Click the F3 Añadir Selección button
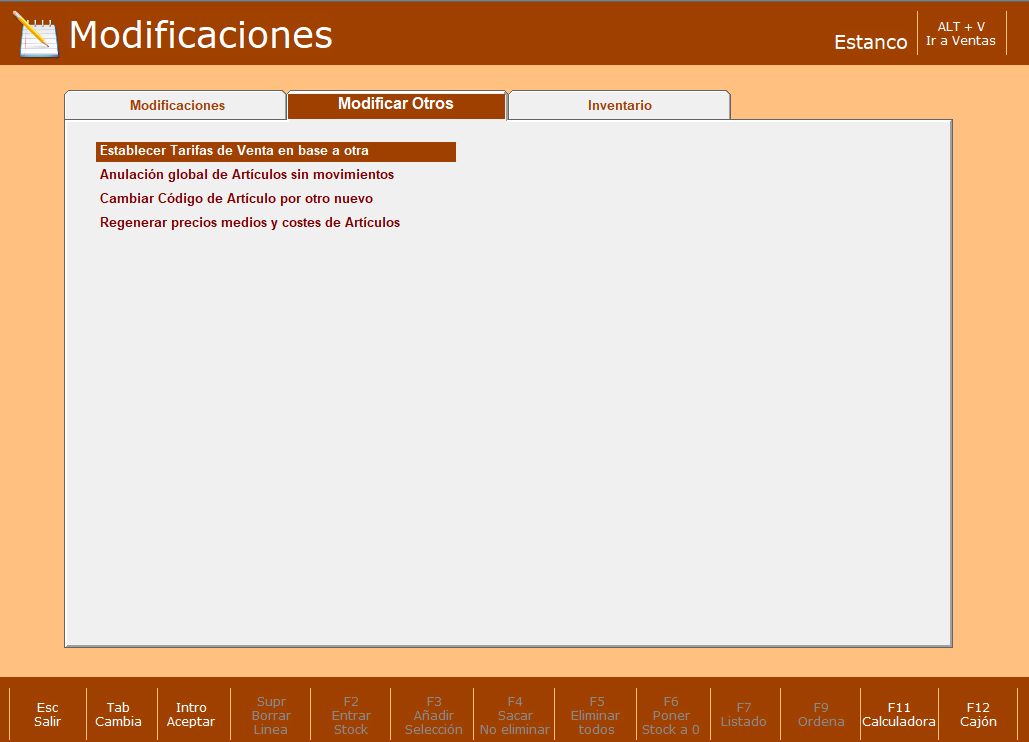 click(x=433, y=715)
